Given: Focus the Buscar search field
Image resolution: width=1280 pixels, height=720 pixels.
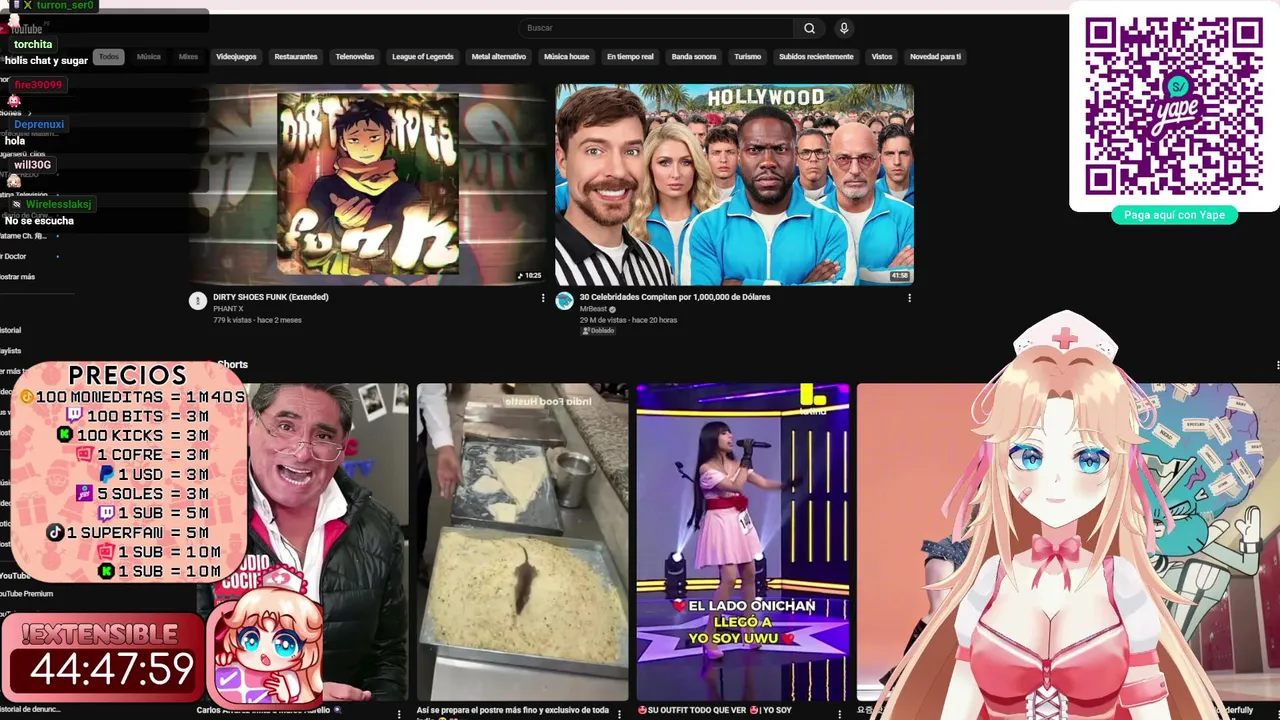Looking at the screenshot, I should click(658, 28).
